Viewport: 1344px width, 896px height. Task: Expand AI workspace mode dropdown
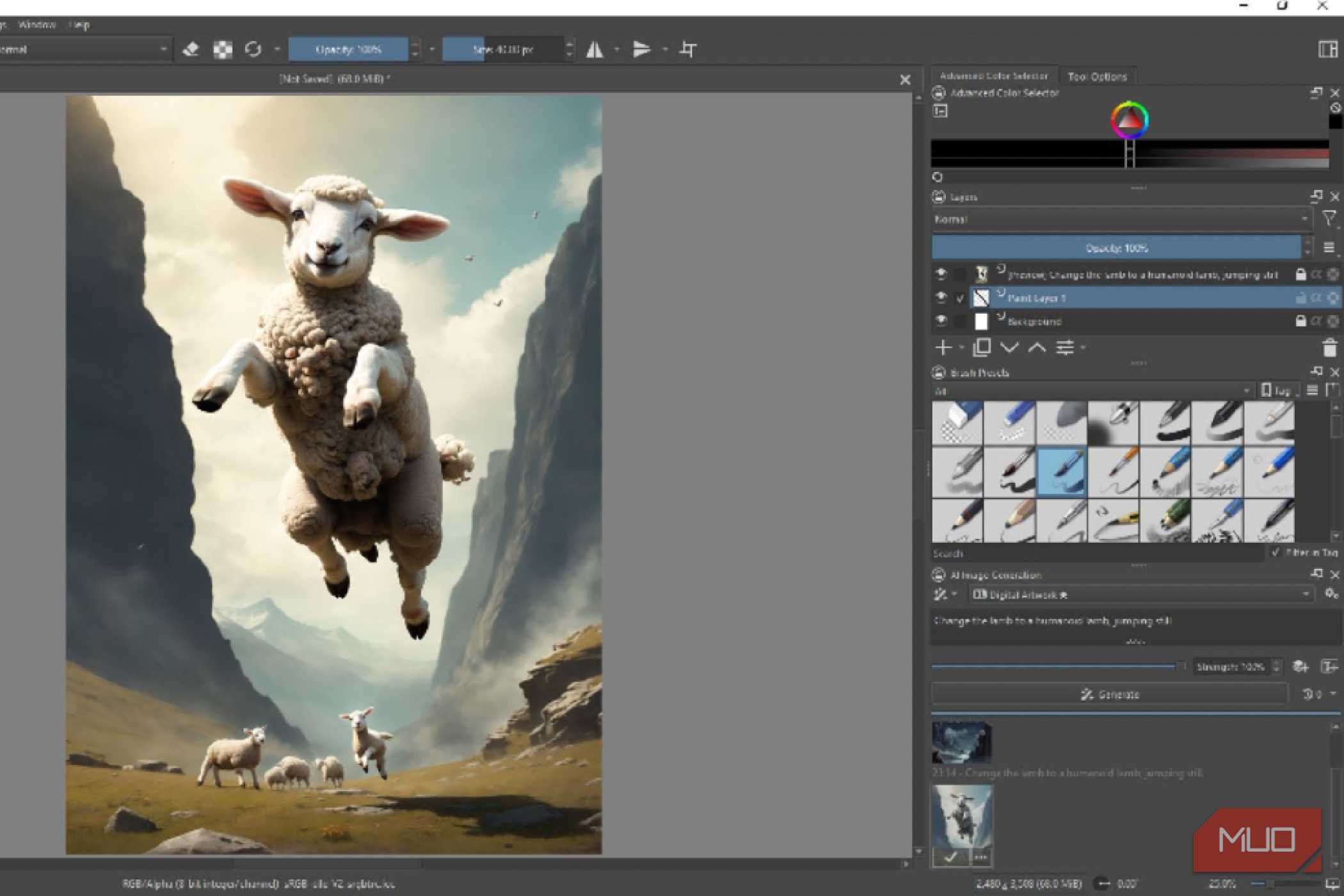coord(945,594)
